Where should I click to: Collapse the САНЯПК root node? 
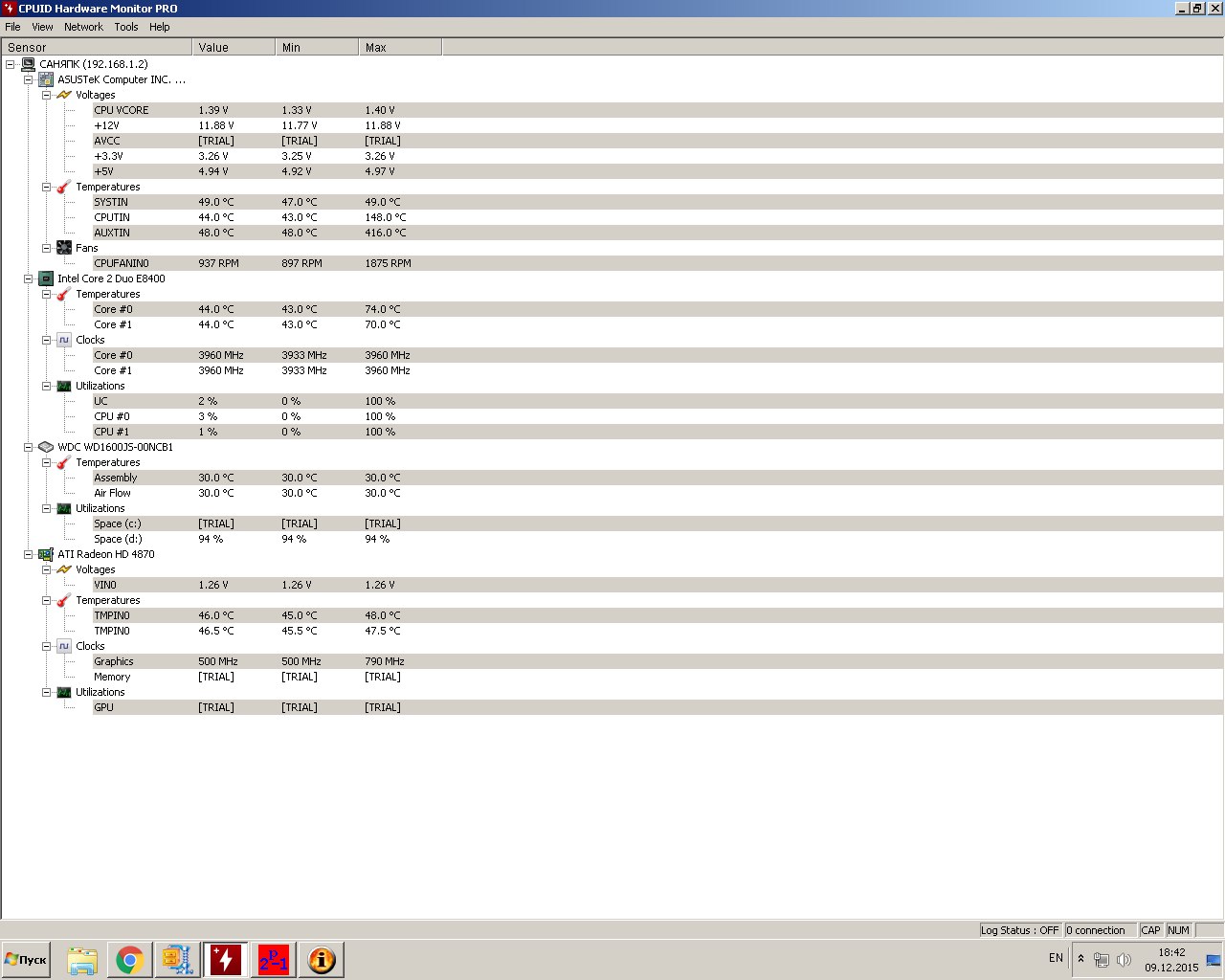point(11,64)
